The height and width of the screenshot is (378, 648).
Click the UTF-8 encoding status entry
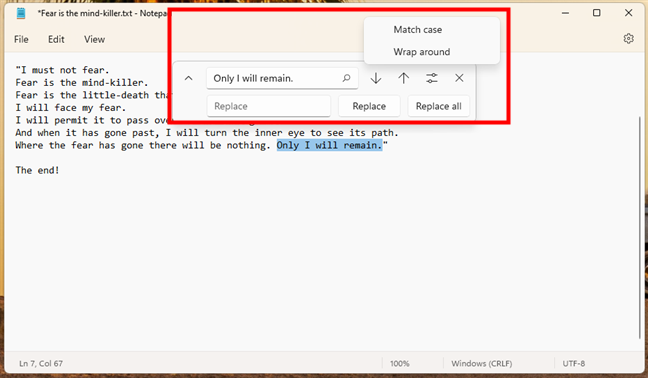pos(574,364)
